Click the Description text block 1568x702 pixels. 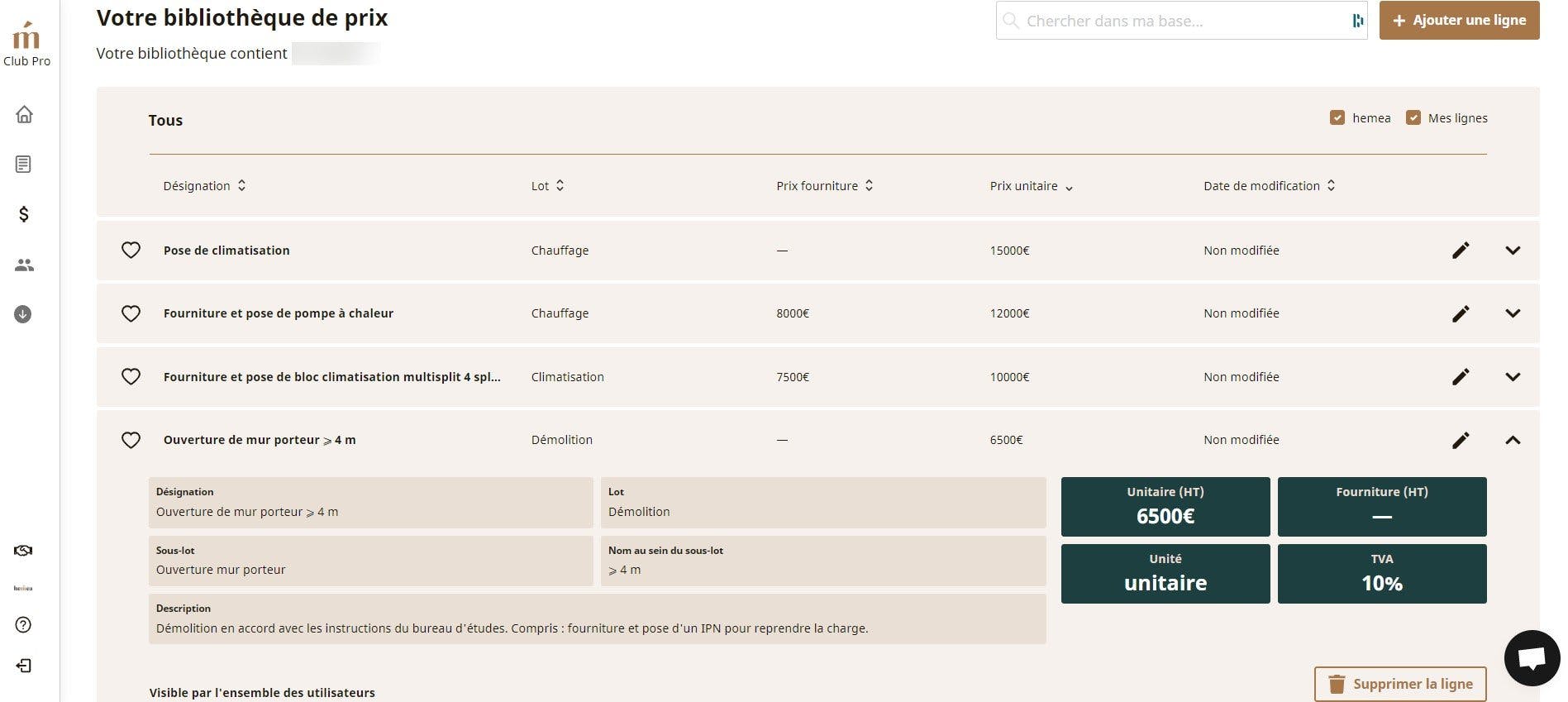click(x=598, y=619)
